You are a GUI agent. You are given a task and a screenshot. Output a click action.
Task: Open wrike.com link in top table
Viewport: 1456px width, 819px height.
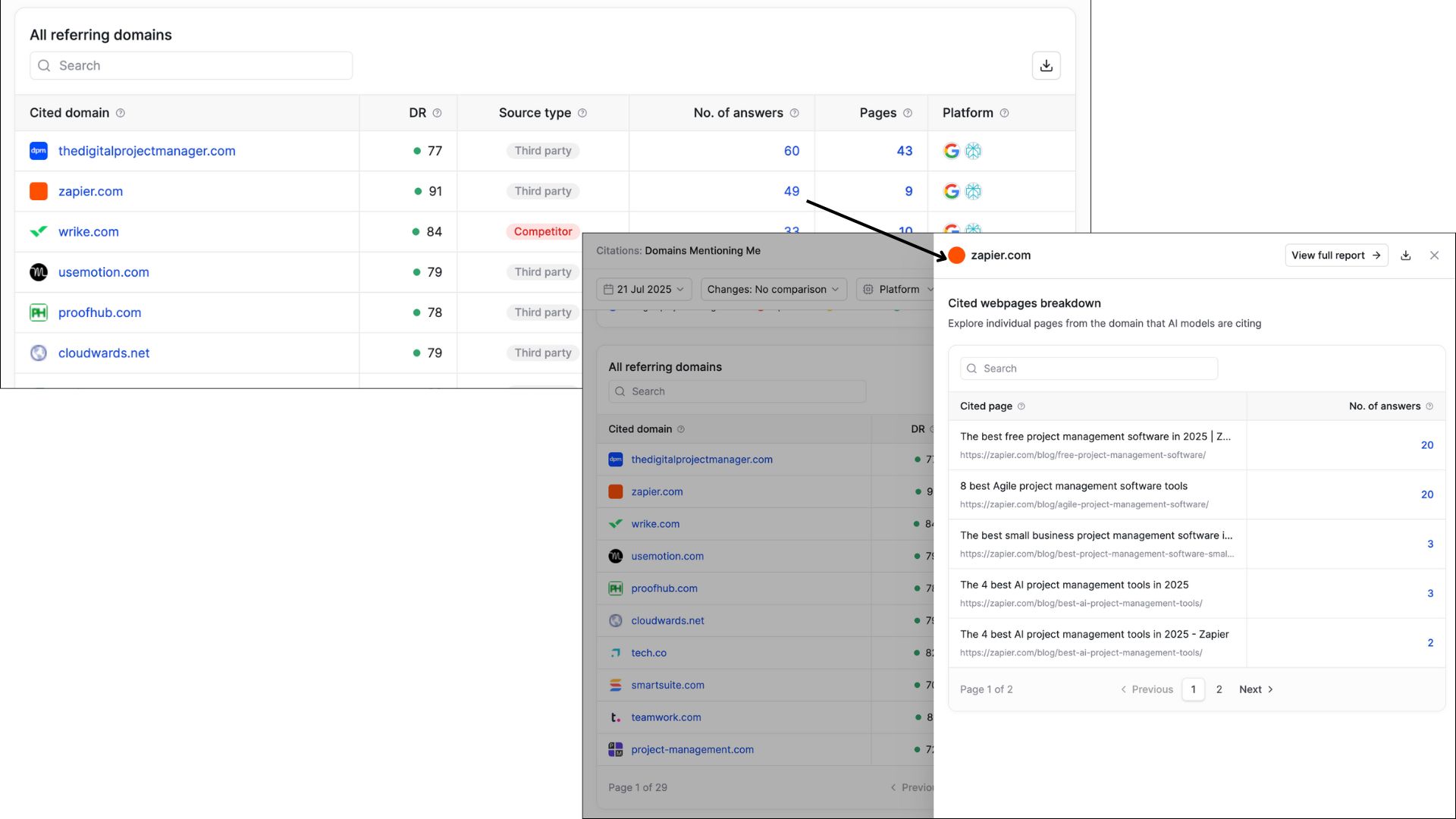(x=89, y=231)
